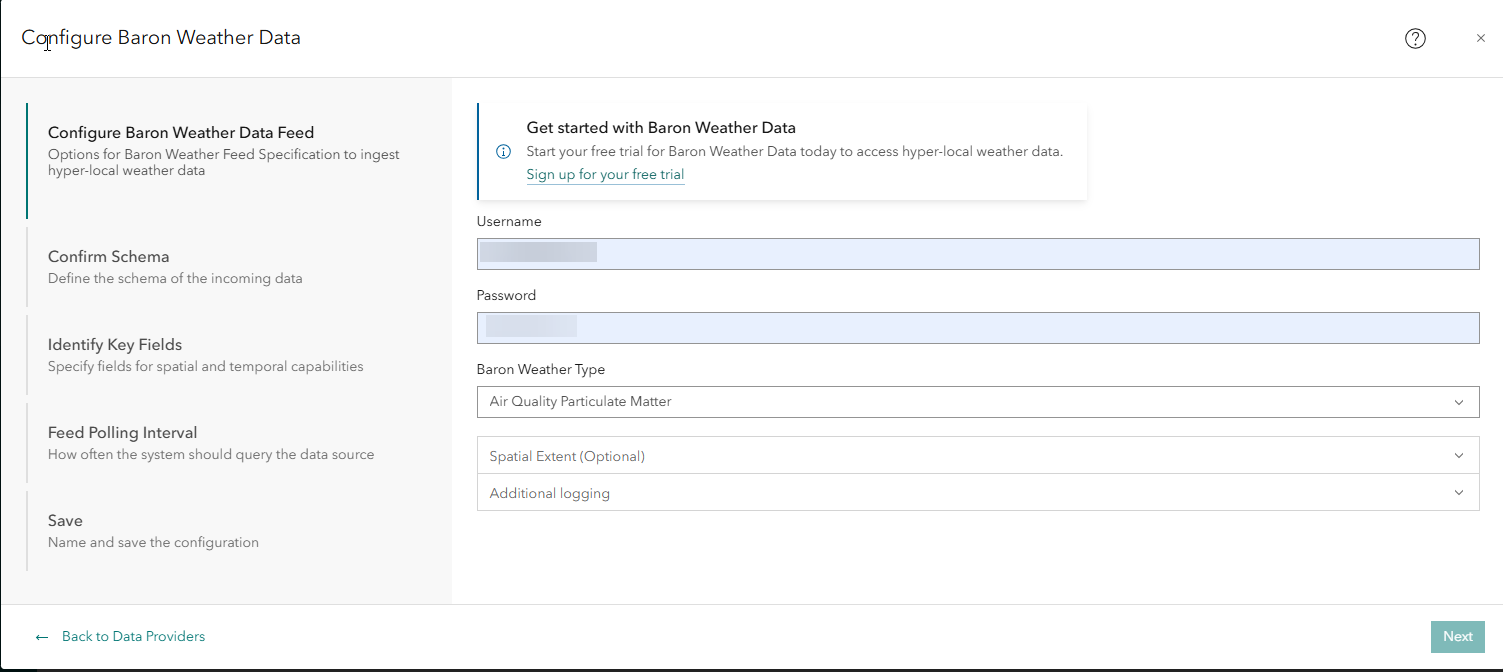Image resolution: width=1503 pixels, height=672 pixels.
Task: Select the Identify Key Fields step
Action: tap(115, 345)
